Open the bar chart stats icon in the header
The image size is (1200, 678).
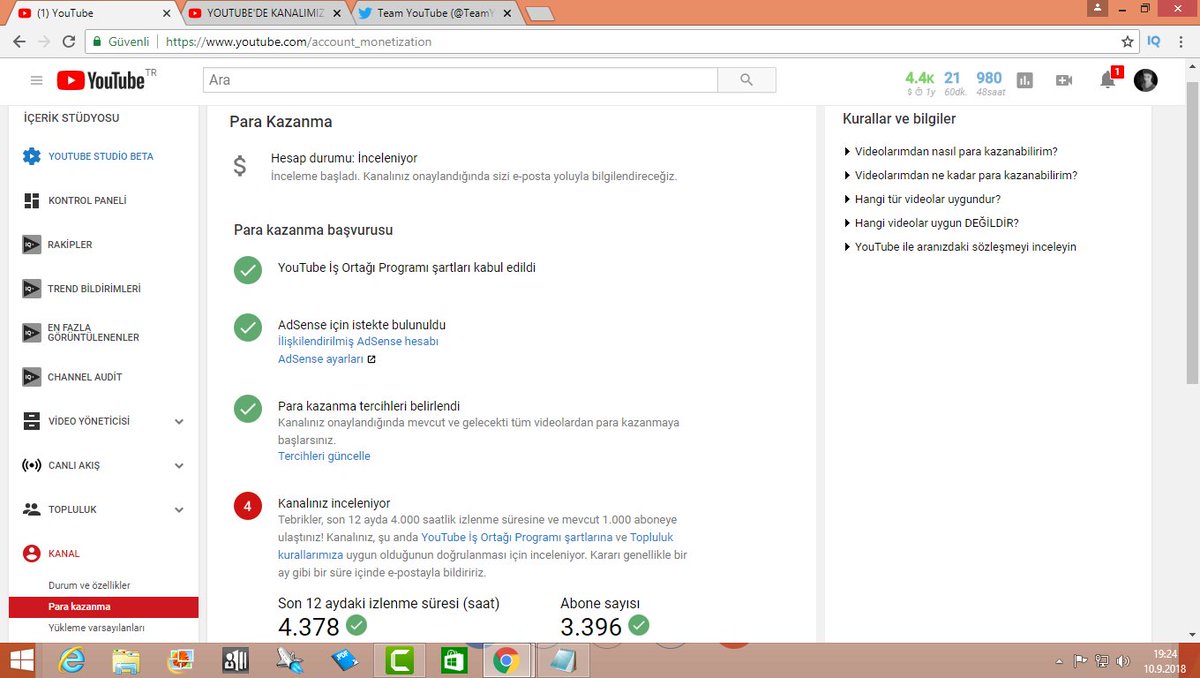pyautogui.click(x=1024, y=80)
